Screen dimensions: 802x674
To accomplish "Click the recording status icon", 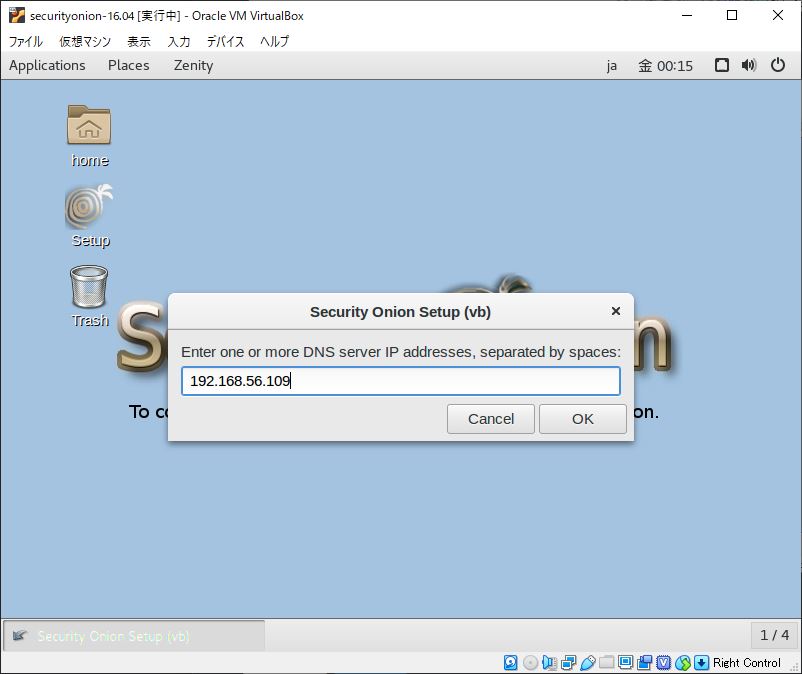I will [644, 663].
